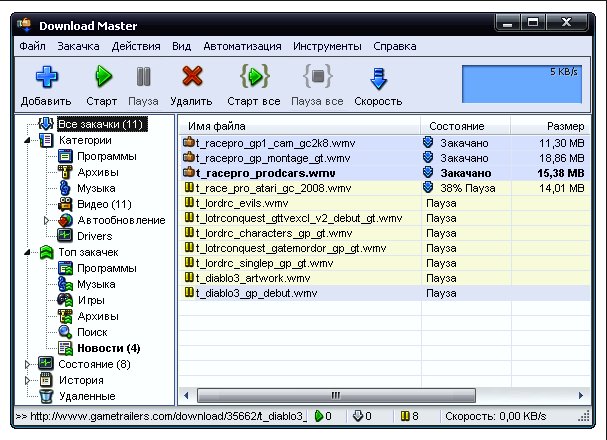Select file t_racepro_gp_montage_gt.wmv
Image resolution: width=607 pixels, height=440 pixels.
[273, 158]
